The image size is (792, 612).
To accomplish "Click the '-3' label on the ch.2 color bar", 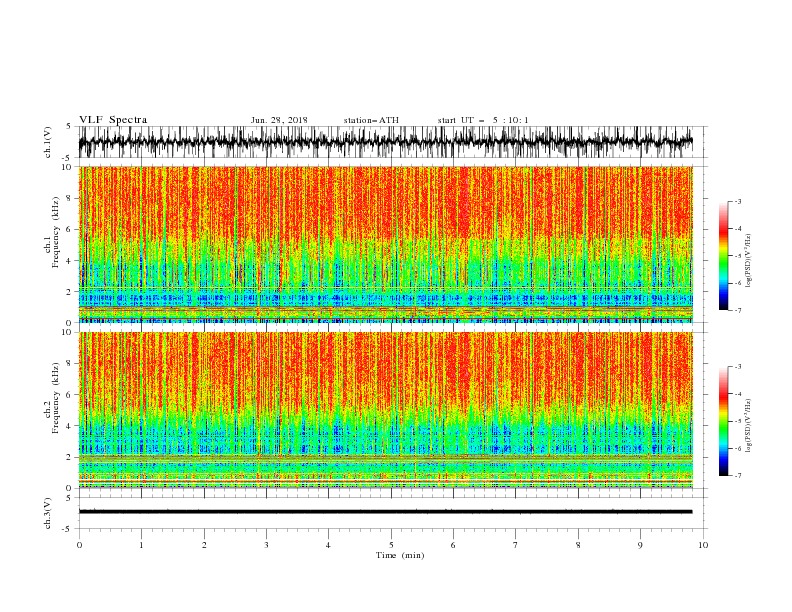I will 737,367.
